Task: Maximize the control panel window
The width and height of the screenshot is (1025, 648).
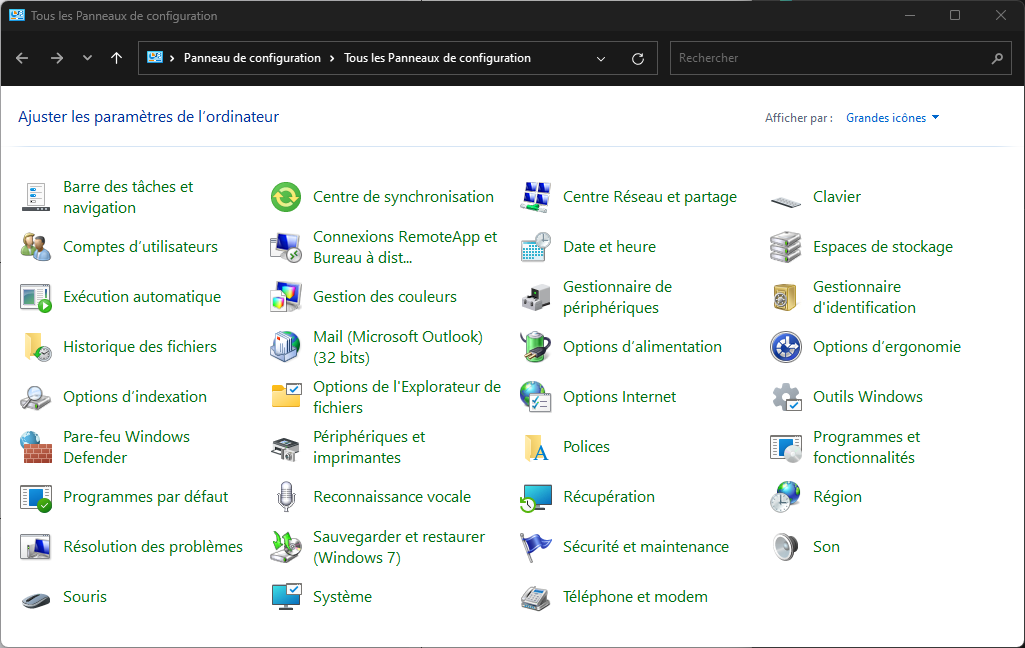Action: pos(955,15)
